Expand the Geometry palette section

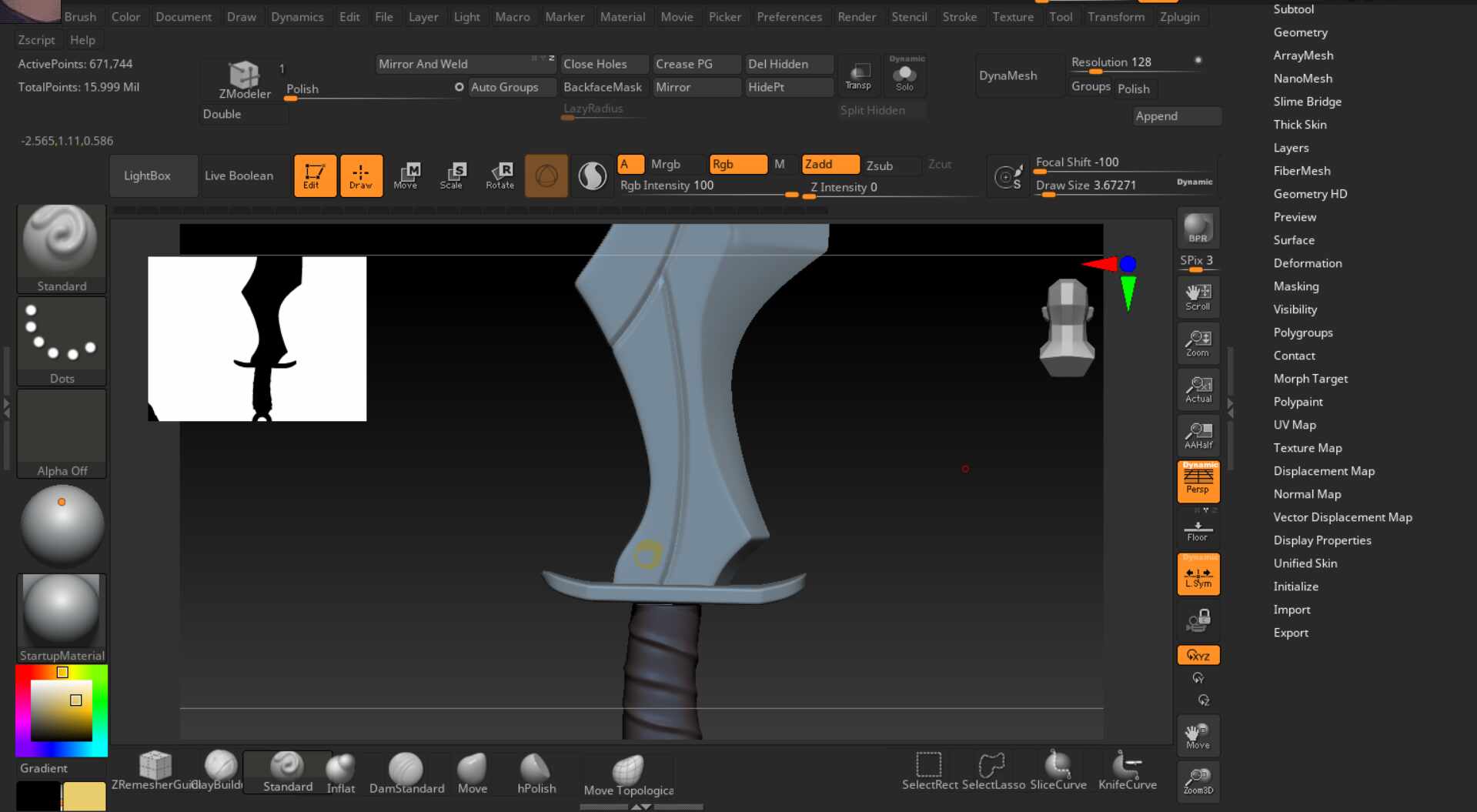1300,32
